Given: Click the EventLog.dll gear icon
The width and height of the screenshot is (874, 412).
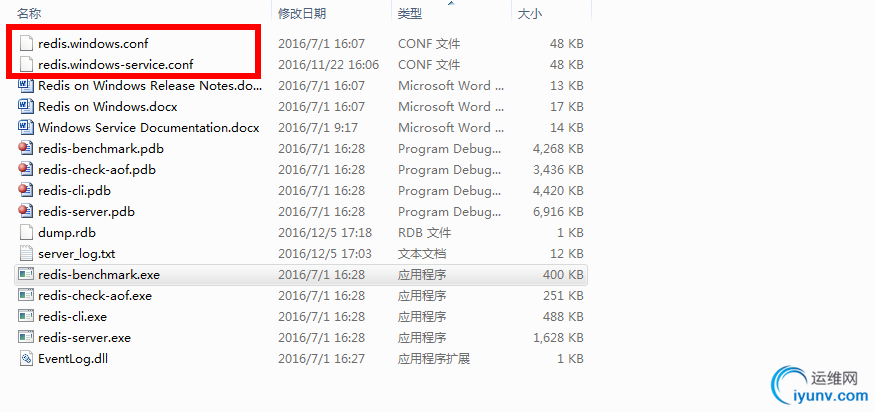Looking at the screenshot, I should (26, 358).
